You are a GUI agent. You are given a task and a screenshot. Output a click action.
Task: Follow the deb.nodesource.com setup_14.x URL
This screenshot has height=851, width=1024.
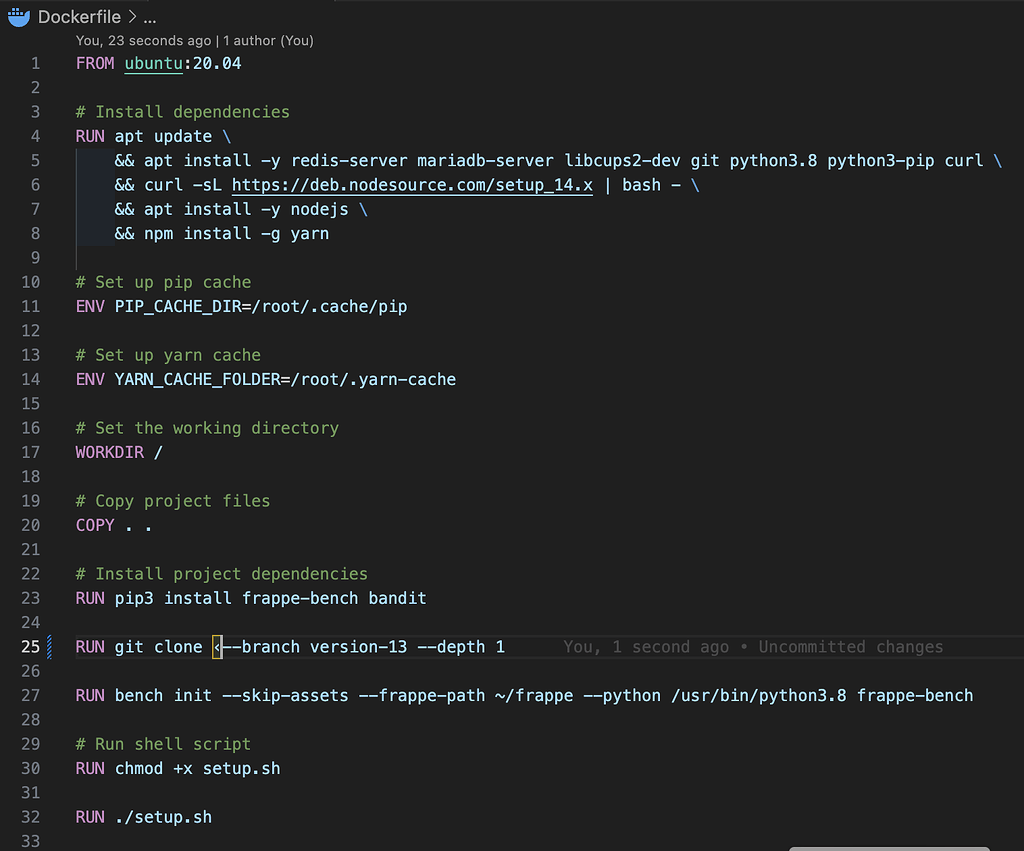point(412,185)
